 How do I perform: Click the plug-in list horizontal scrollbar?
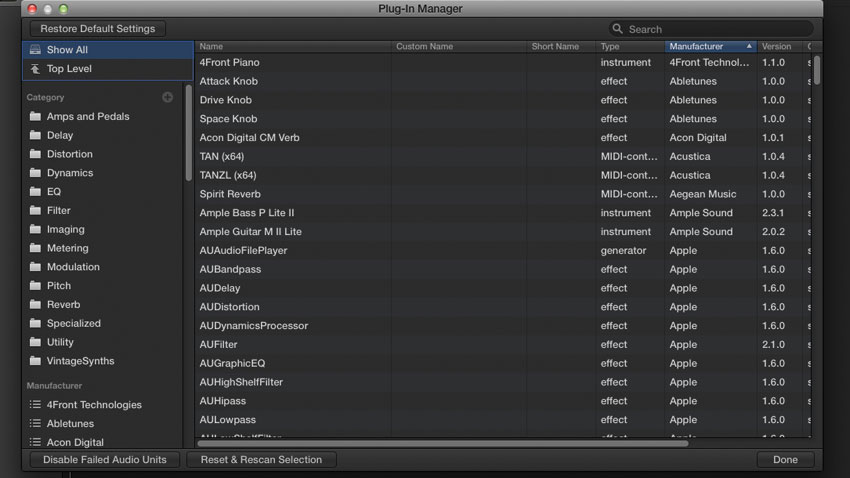pos(443,443)
